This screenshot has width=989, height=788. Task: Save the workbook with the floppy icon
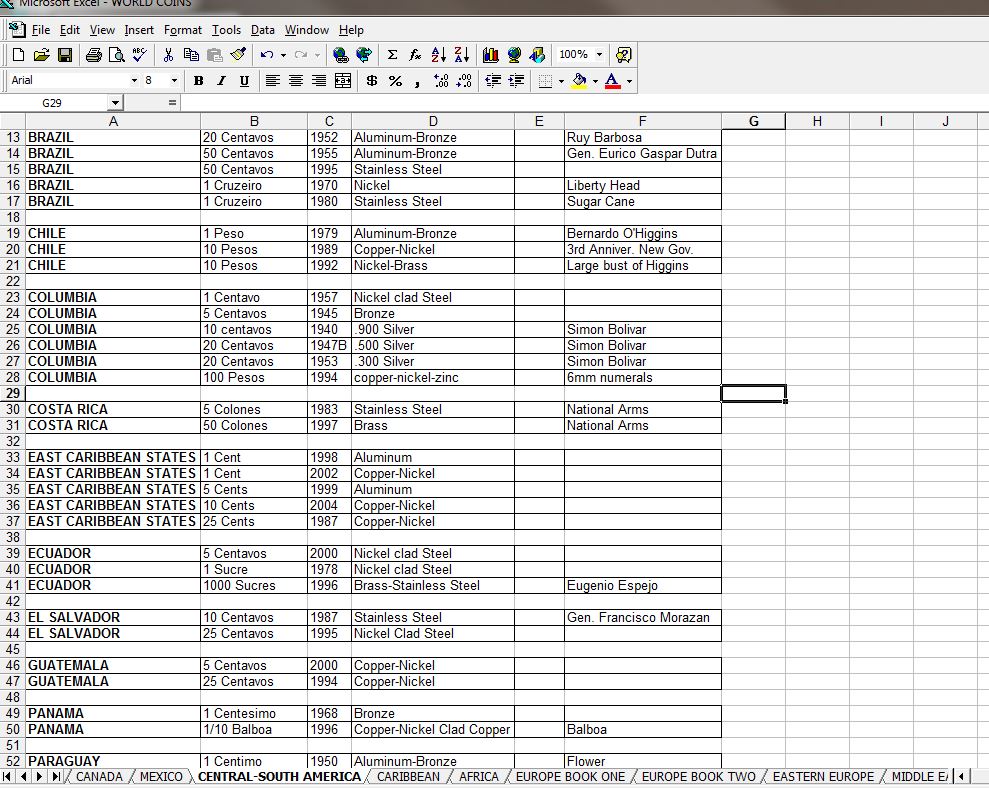(64, 55)
